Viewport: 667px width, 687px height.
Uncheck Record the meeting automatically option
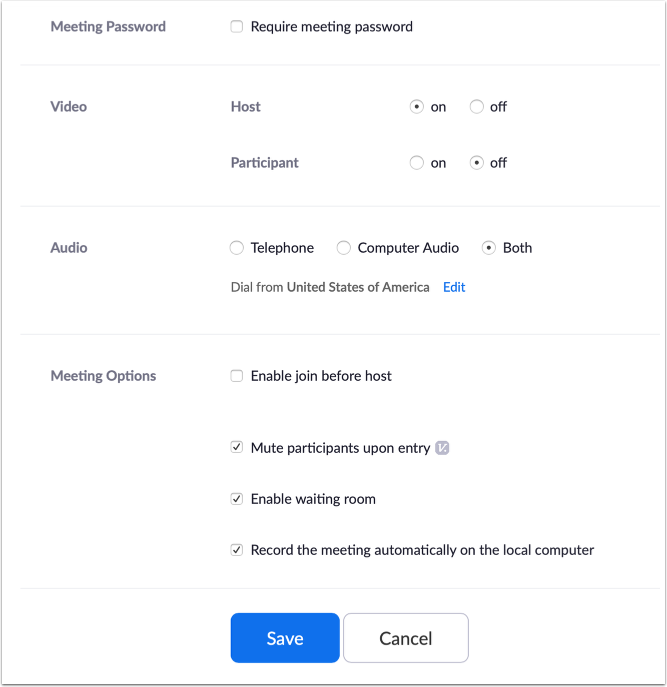237,550
